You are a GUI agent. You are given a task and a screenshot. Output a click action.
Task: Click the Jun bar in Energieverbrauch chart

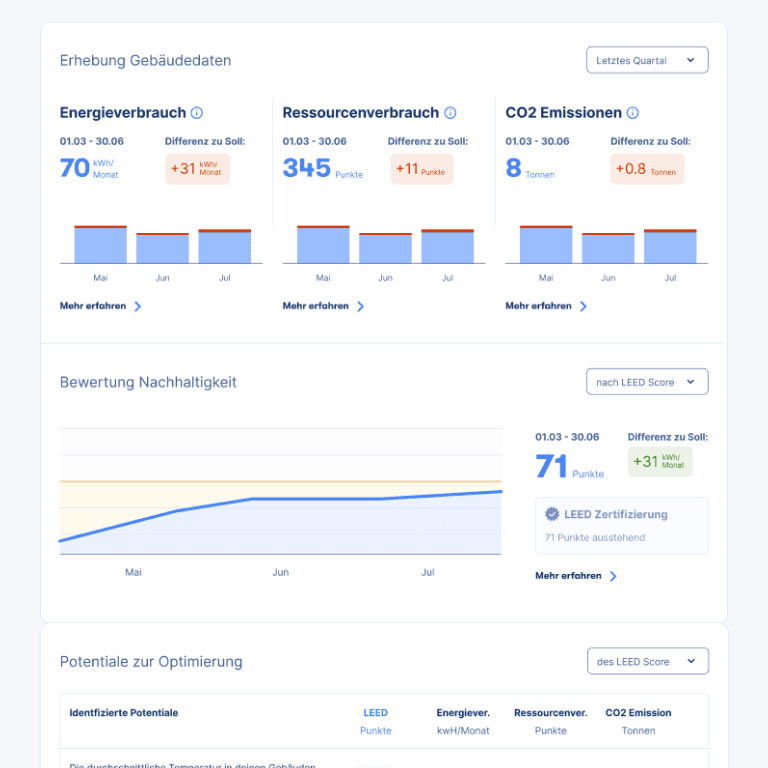tap(163, 248)
